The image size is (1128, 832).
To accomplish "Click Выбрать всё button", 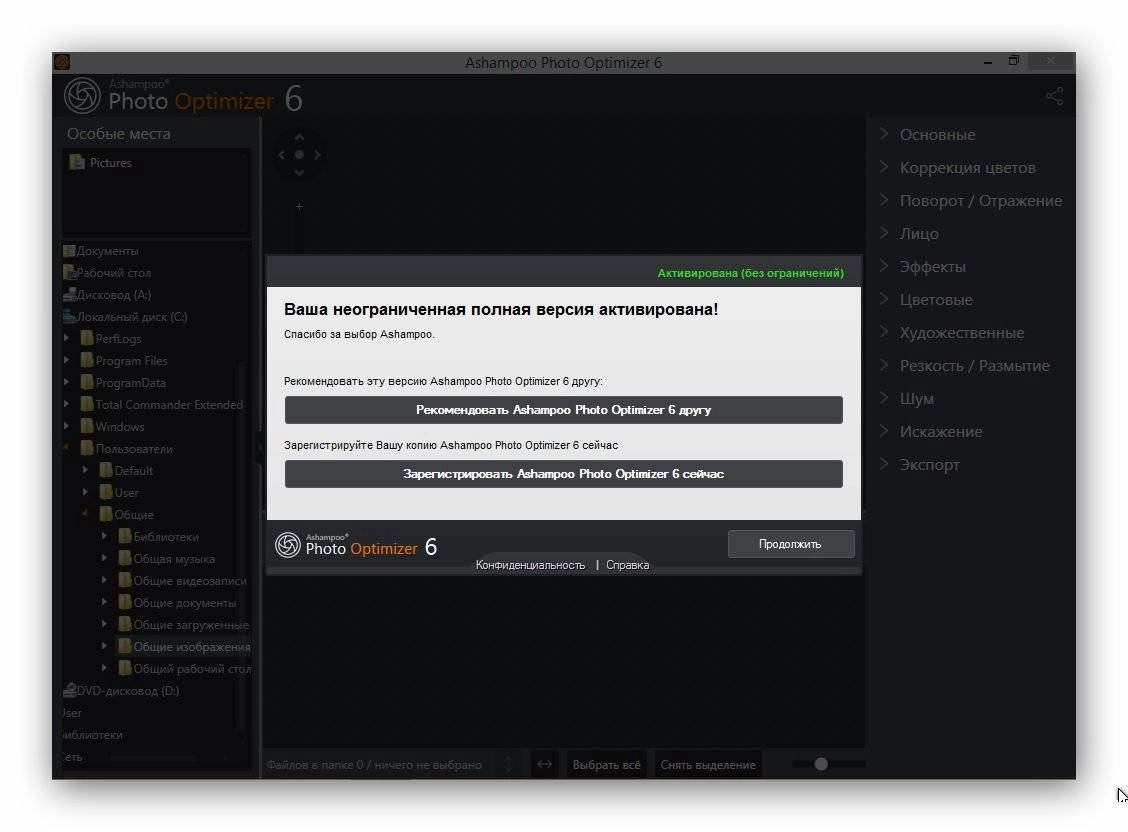I will pyautogui.click(x=606, y=765).
